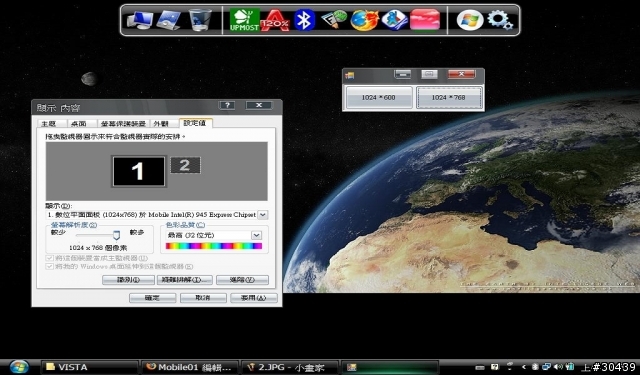Viewport: 640px width, 375px height.
Task: Toggle extend Windows desktop checkbox (E)
Action: [x=49, y=266]
